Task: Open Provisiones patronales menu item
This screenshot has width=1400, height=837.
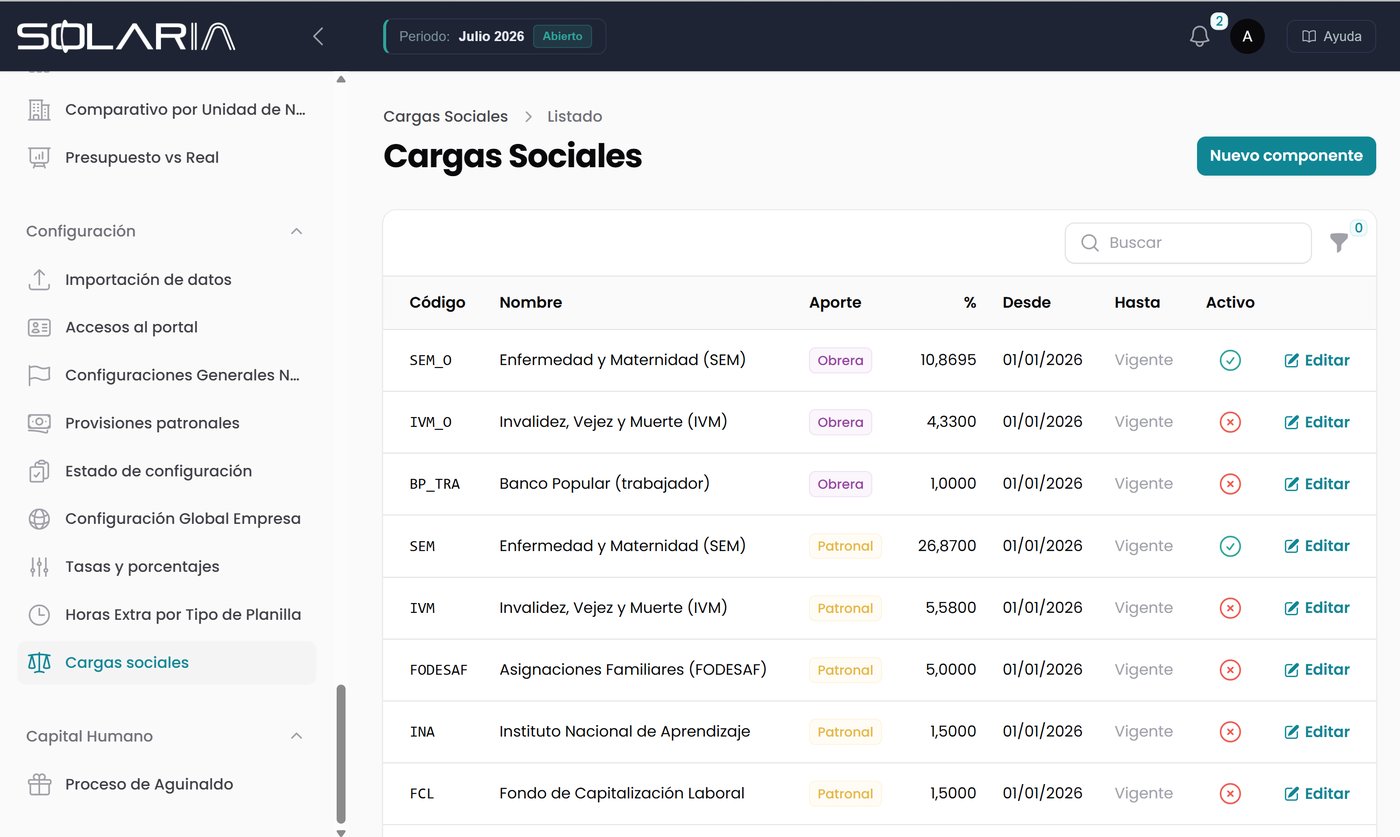Action: coord(167,423)
